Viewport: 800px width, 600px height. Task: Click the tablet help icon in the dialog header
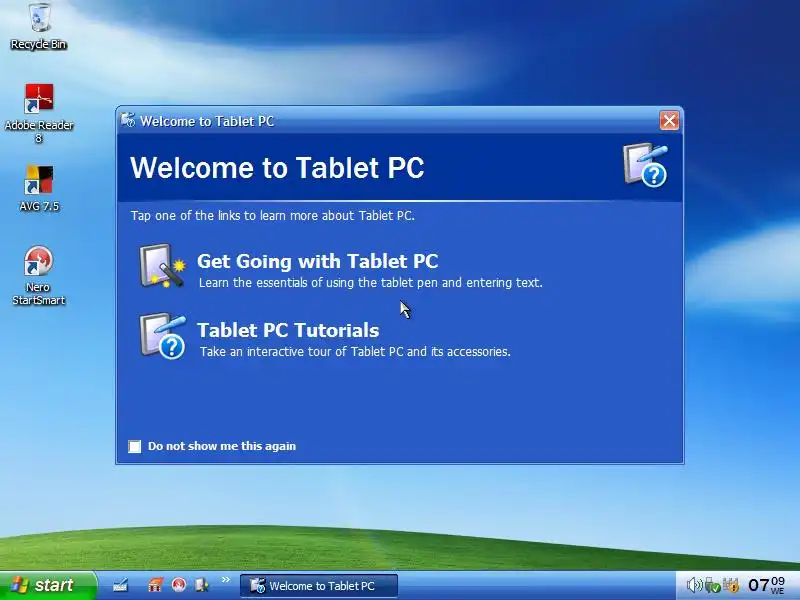pos(645,165)
